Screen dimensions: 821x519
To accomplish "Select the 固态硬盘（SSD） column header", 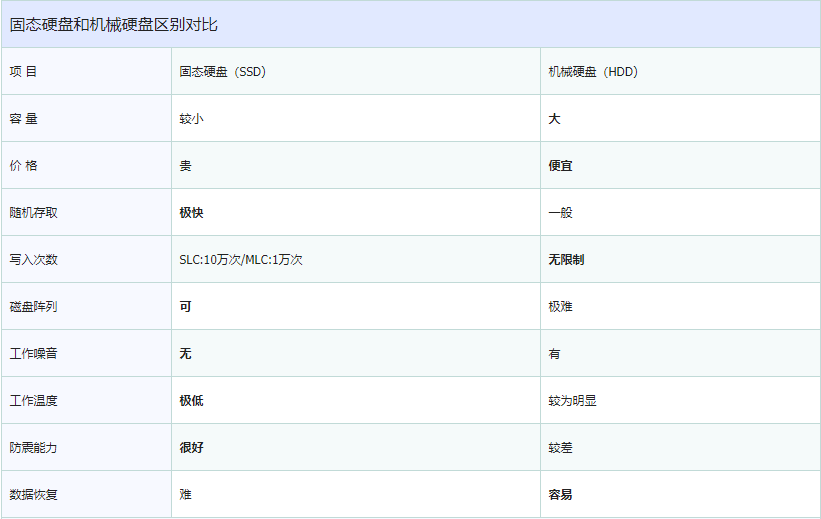I will pyautogui.click(x=223, y=72).
